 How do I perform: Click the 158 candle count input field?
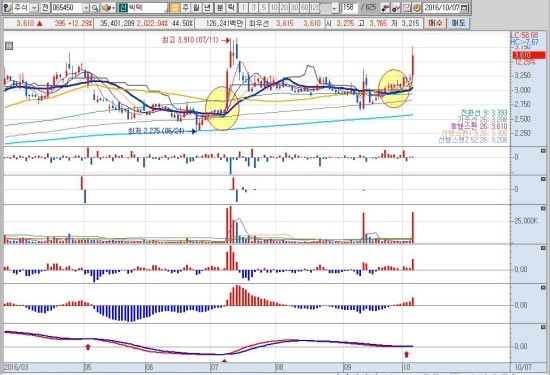coord(350,8)
